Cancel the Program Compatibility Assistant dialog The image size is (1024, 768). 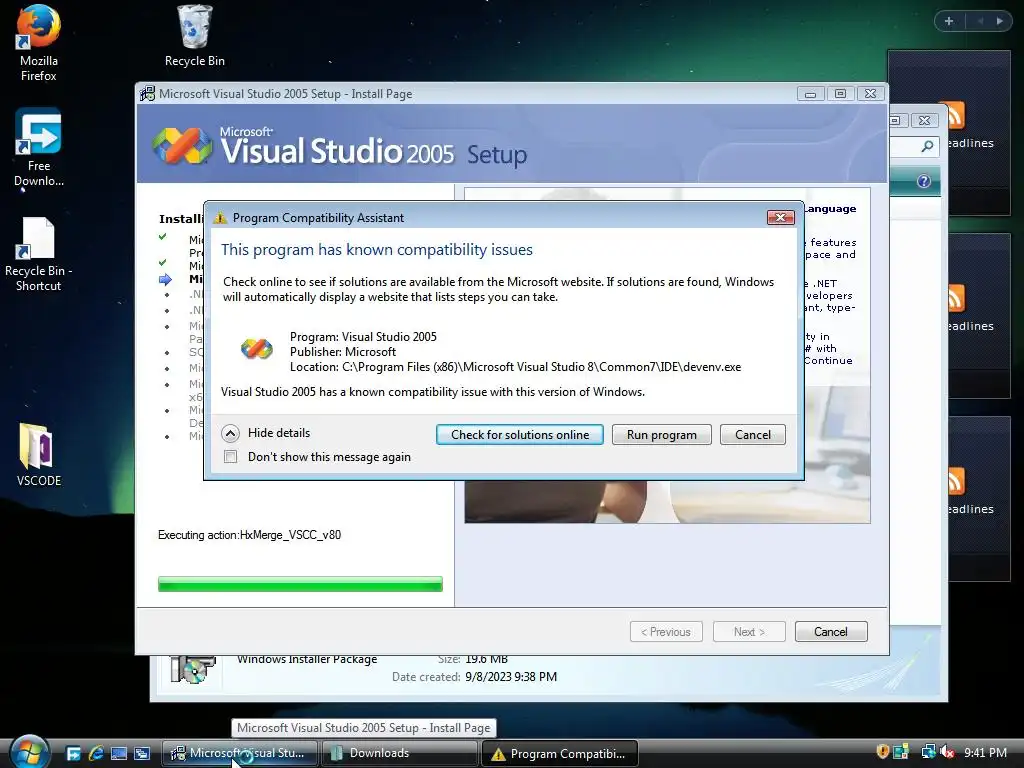752,435
